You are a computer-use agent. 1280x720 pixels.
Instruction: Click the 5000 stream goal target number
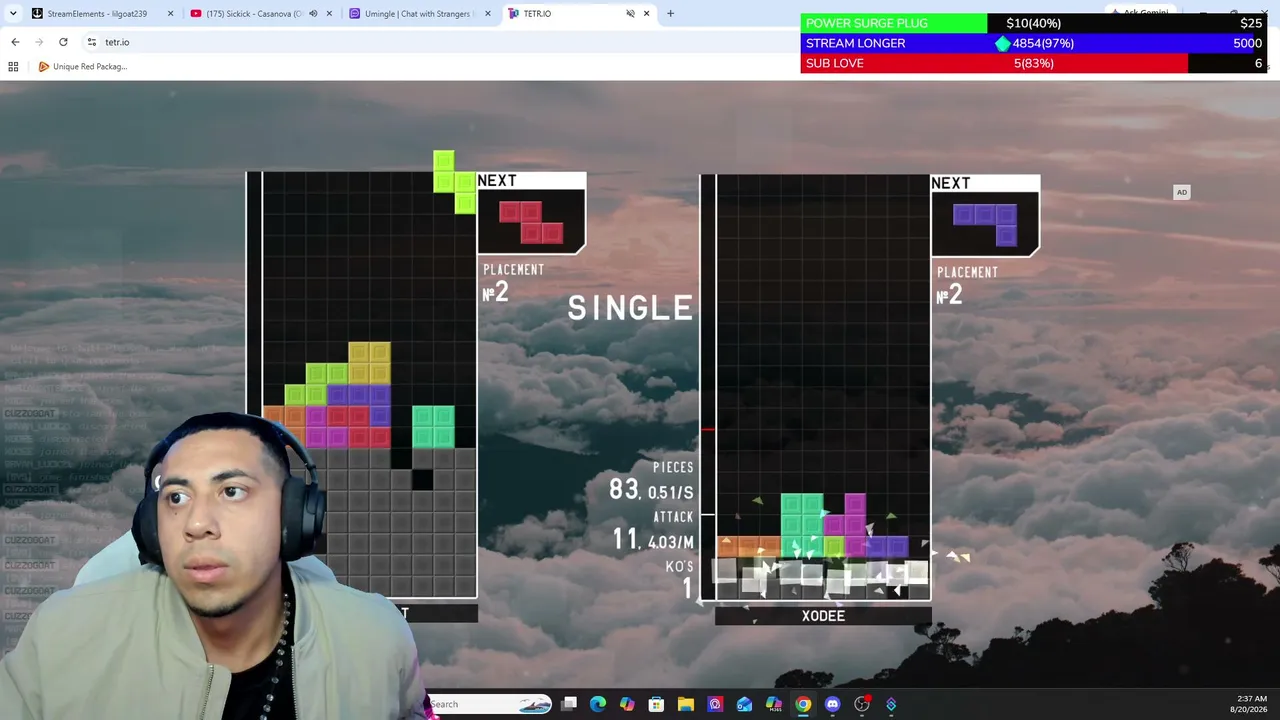point(1247,43)
